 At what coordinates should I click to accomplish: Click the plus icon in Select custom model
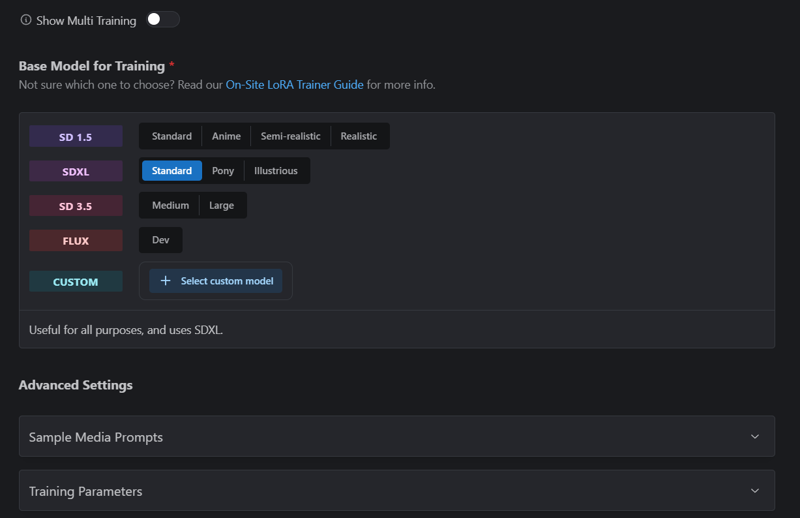[165, 281]
